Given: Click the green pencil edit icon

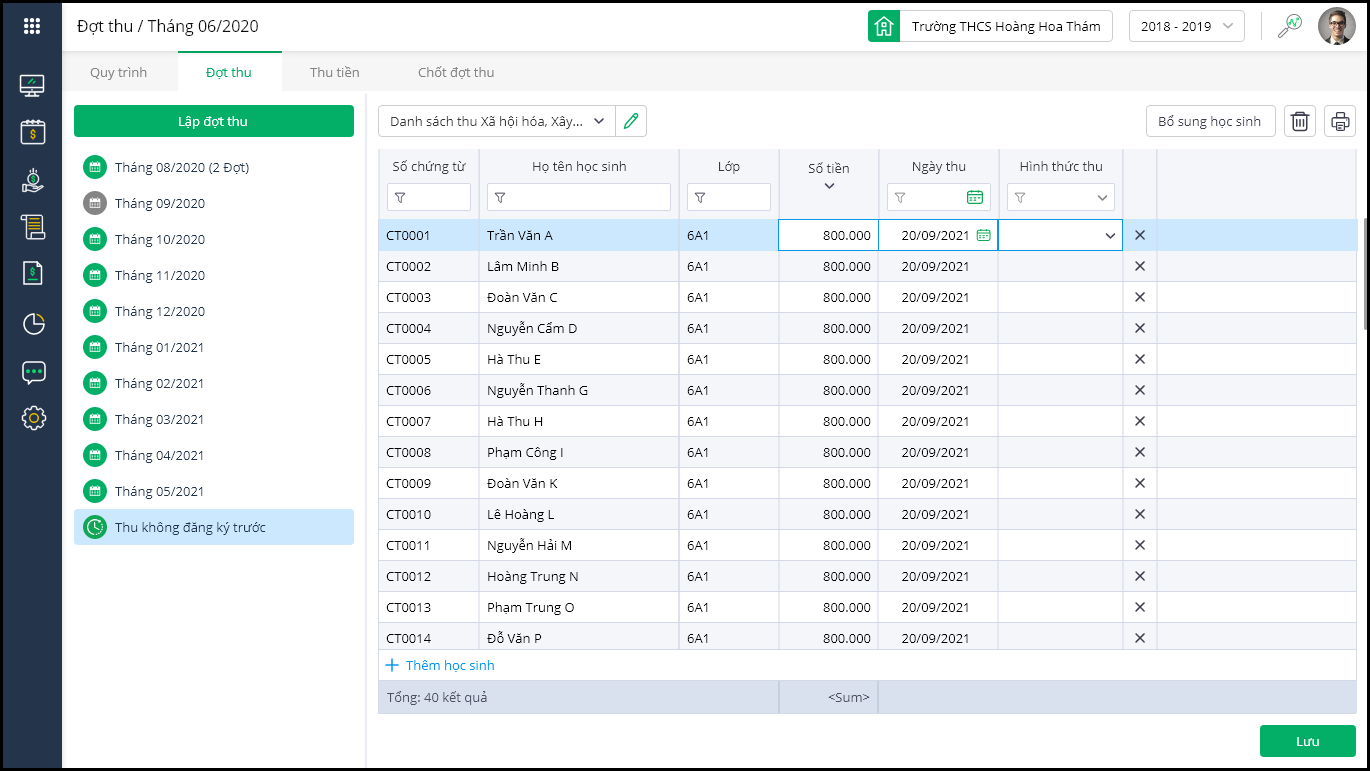Looking at the screenshot, I should pyautogui.click(x=630, y=121).
